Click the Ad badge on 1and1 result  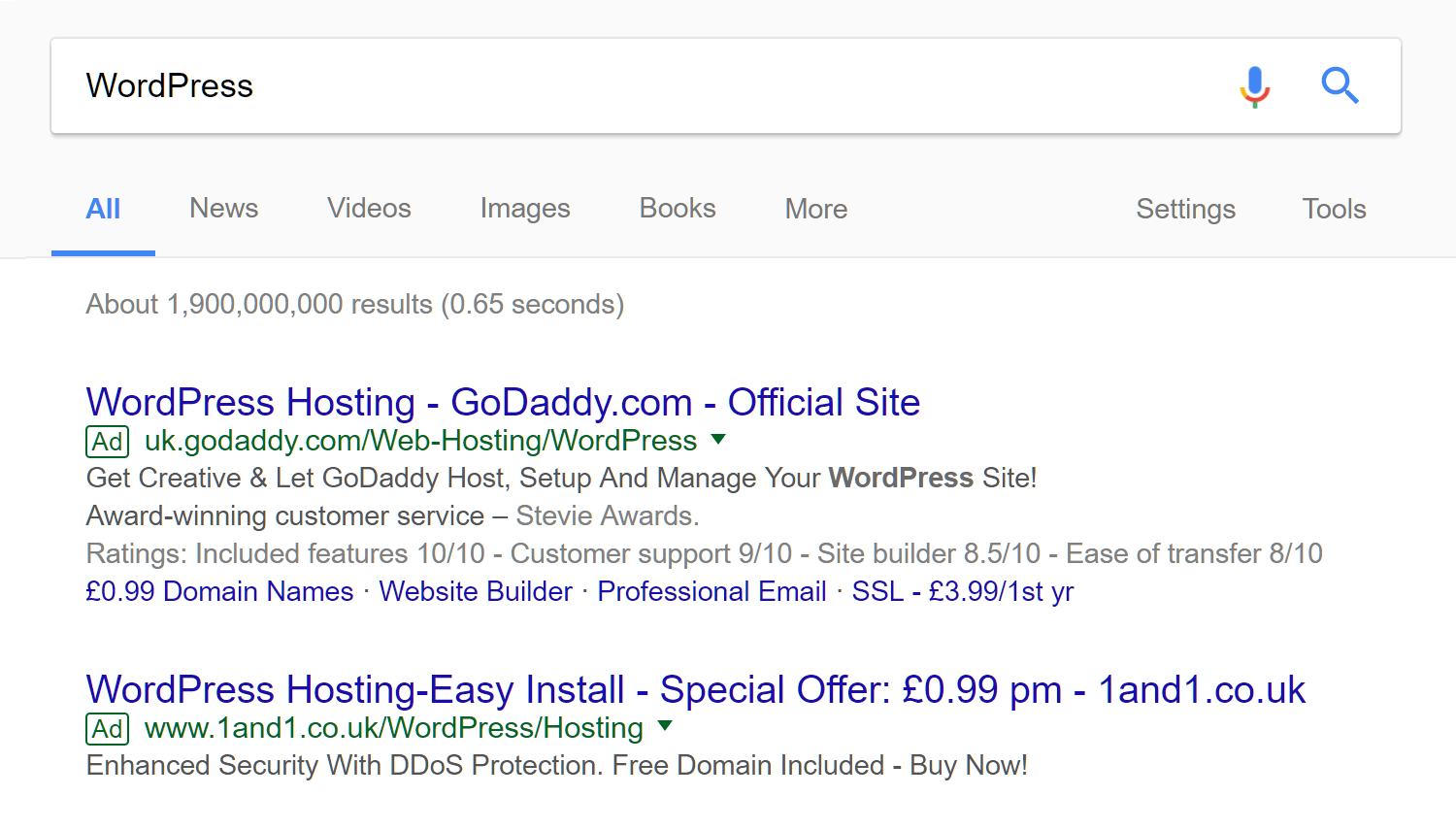tap(108, 729)
